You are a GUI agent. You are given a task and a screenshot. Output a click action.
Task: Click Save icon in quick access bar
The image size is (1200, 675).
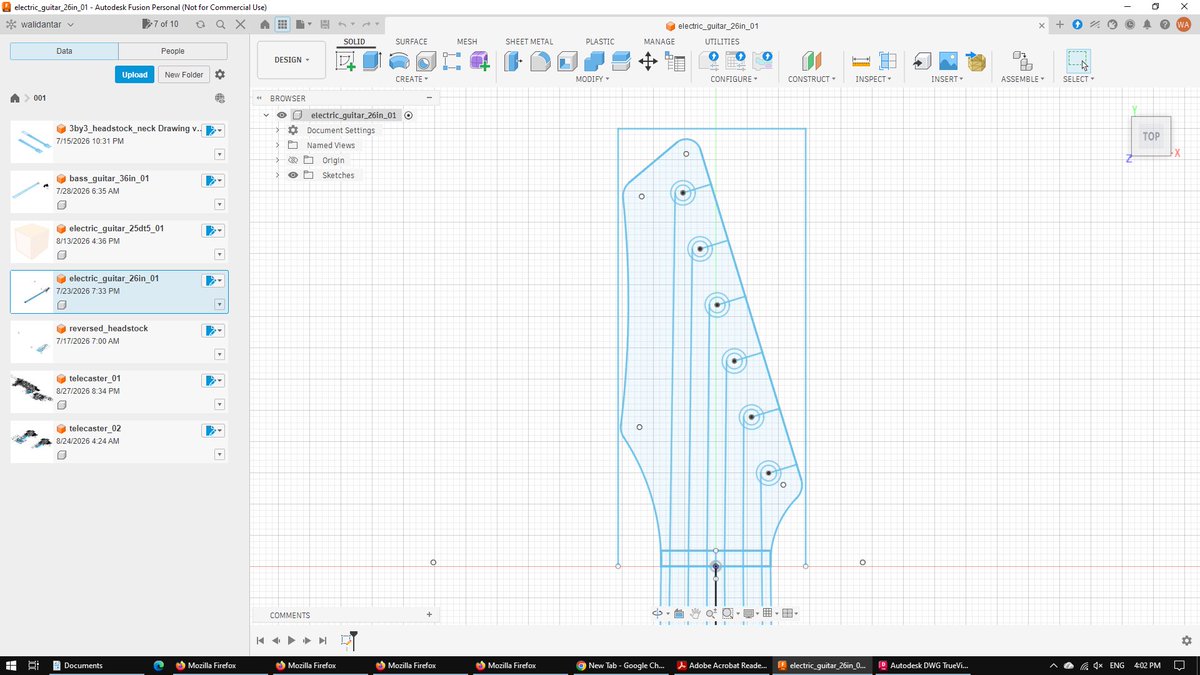pos(326,23)
